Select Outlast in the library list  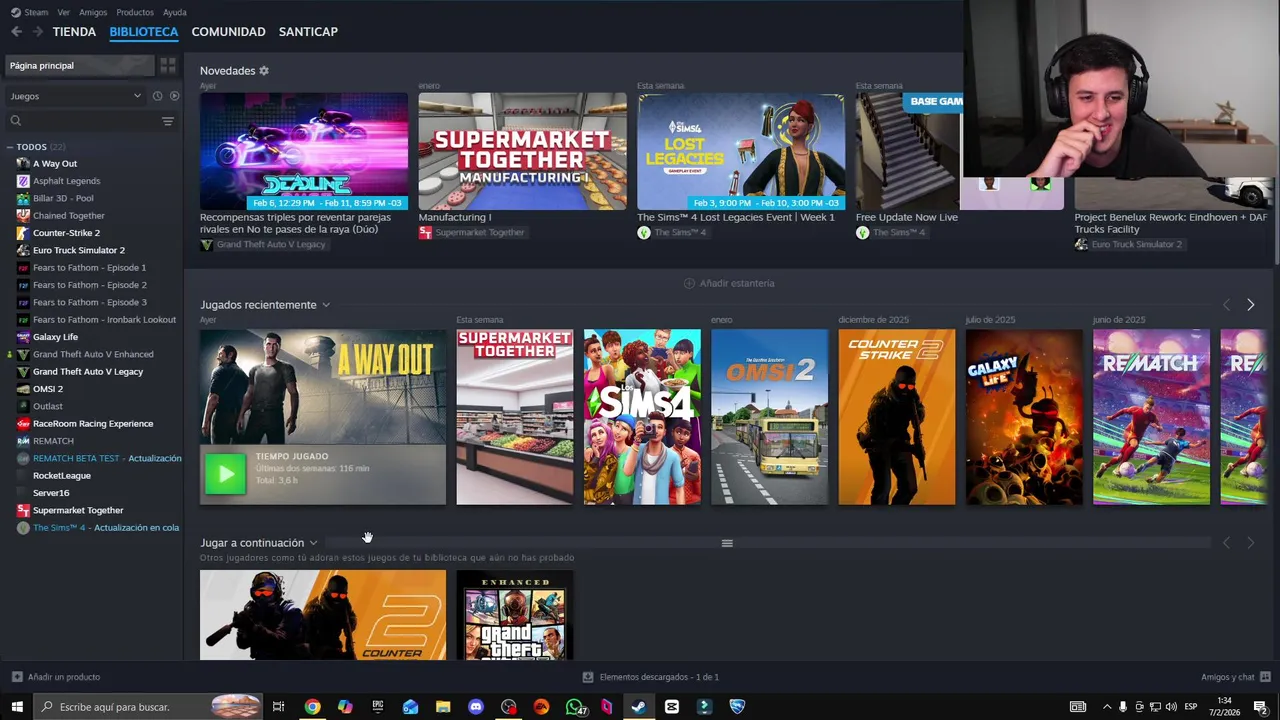click(x=47, y=406)
